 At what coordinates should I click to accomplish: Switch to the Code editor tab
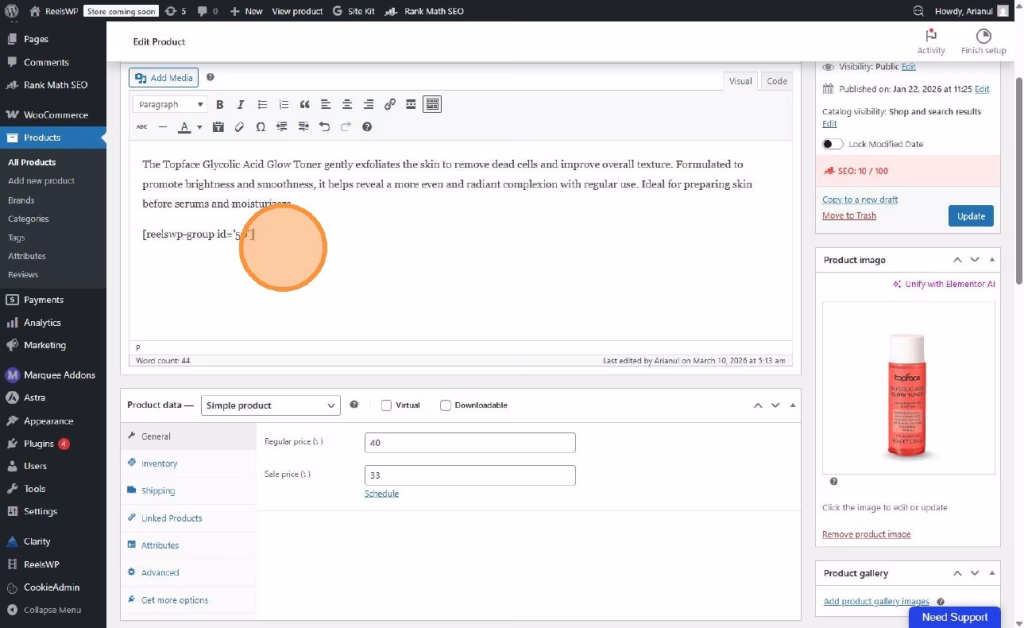(x=776, y=81)
